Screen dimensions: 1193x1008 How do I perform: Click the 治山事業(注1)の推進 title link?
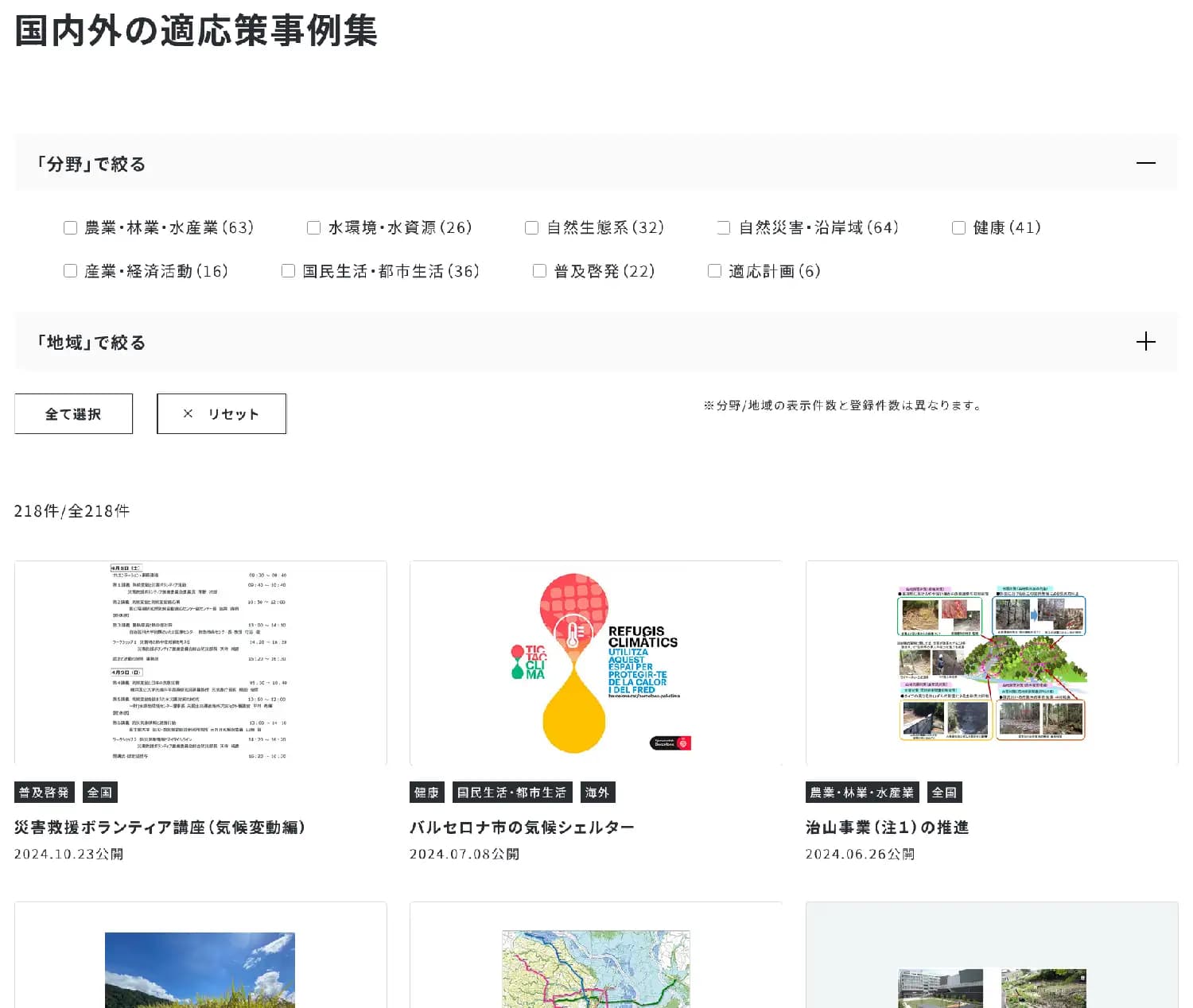[x=887, y=827]
